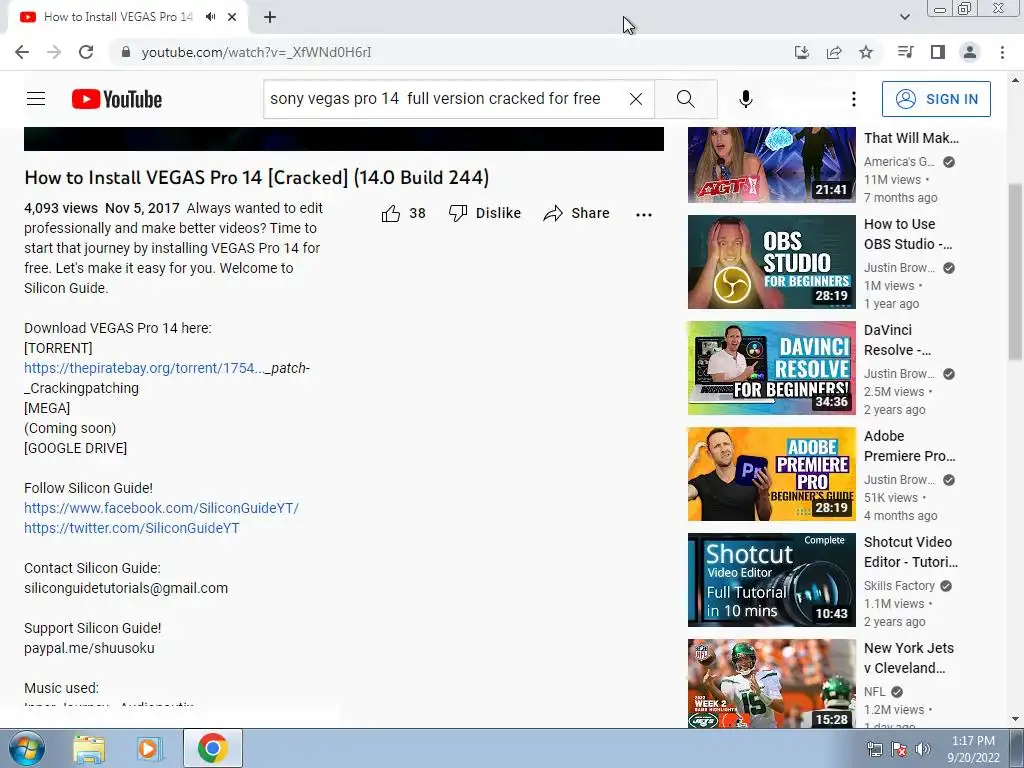1024x768 pixels.
Task: Launch Windows Media Player from the taskbar
Action: point(150,748)
